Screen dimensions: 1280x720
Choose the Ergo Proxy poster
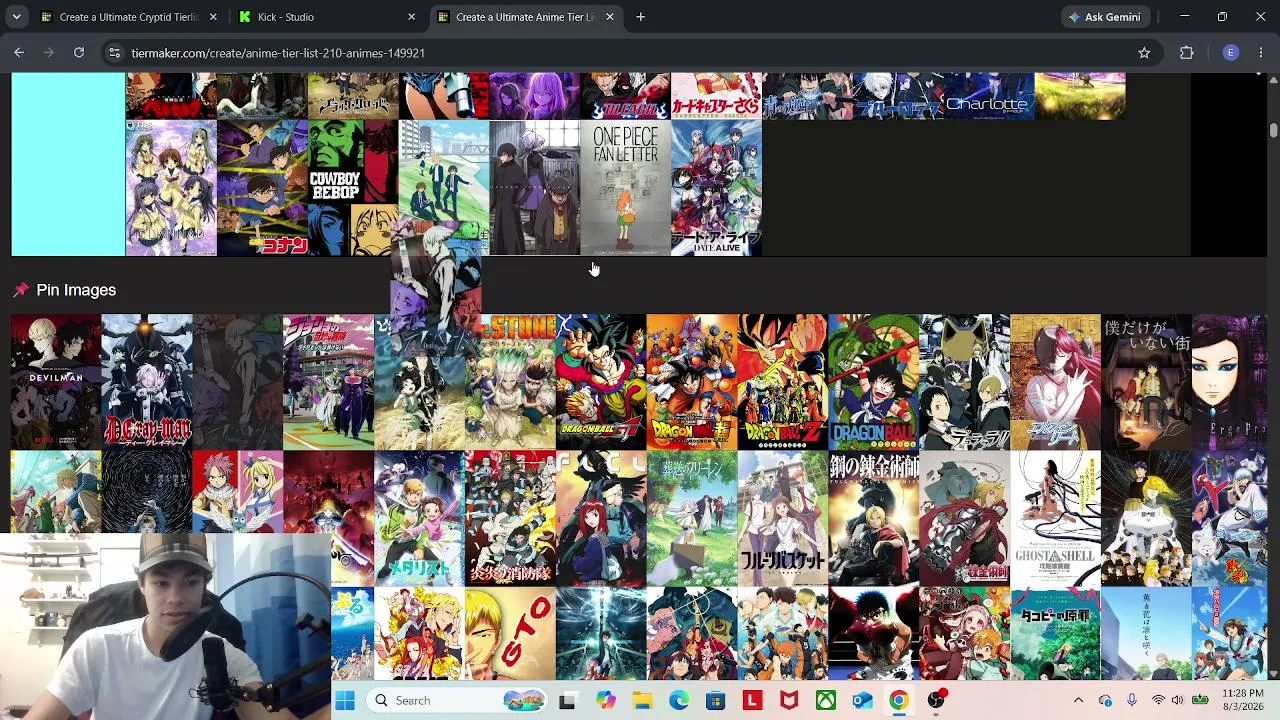1229,382
